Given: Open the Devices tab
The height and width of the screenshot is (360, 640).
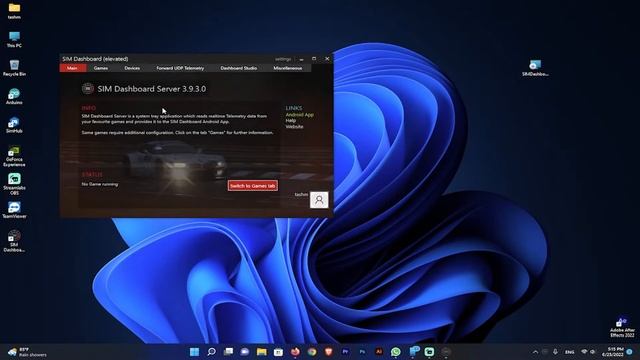Looking at the screenshot, I should (132, 68).
